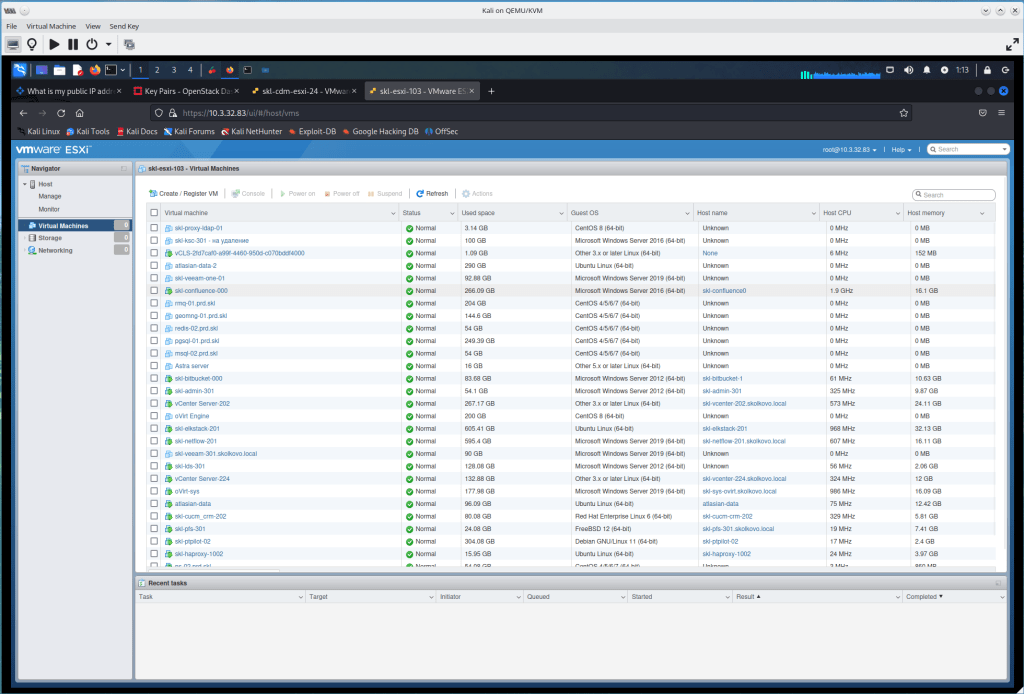Click the bookmark star in address bar
Image resolution: width=1024 pixels, height=694 pixels.
[903, 113]
